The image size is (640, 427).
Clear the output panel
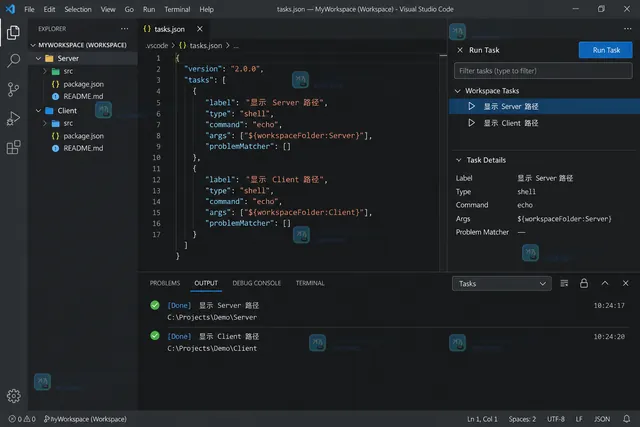(x=564, y=283)
